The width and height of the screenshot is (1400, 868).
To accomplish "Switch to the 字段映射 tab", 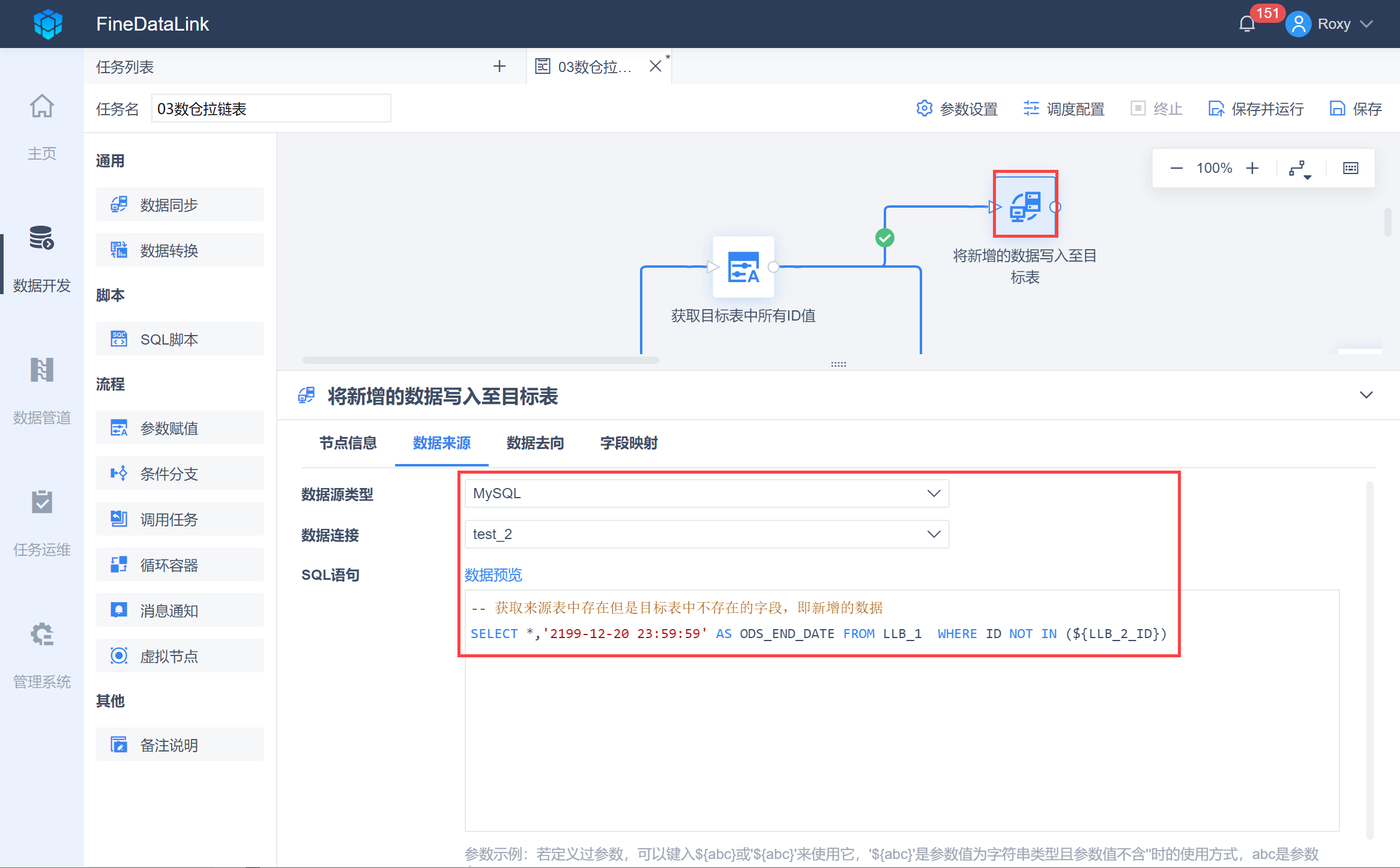I will coord(629,443).
